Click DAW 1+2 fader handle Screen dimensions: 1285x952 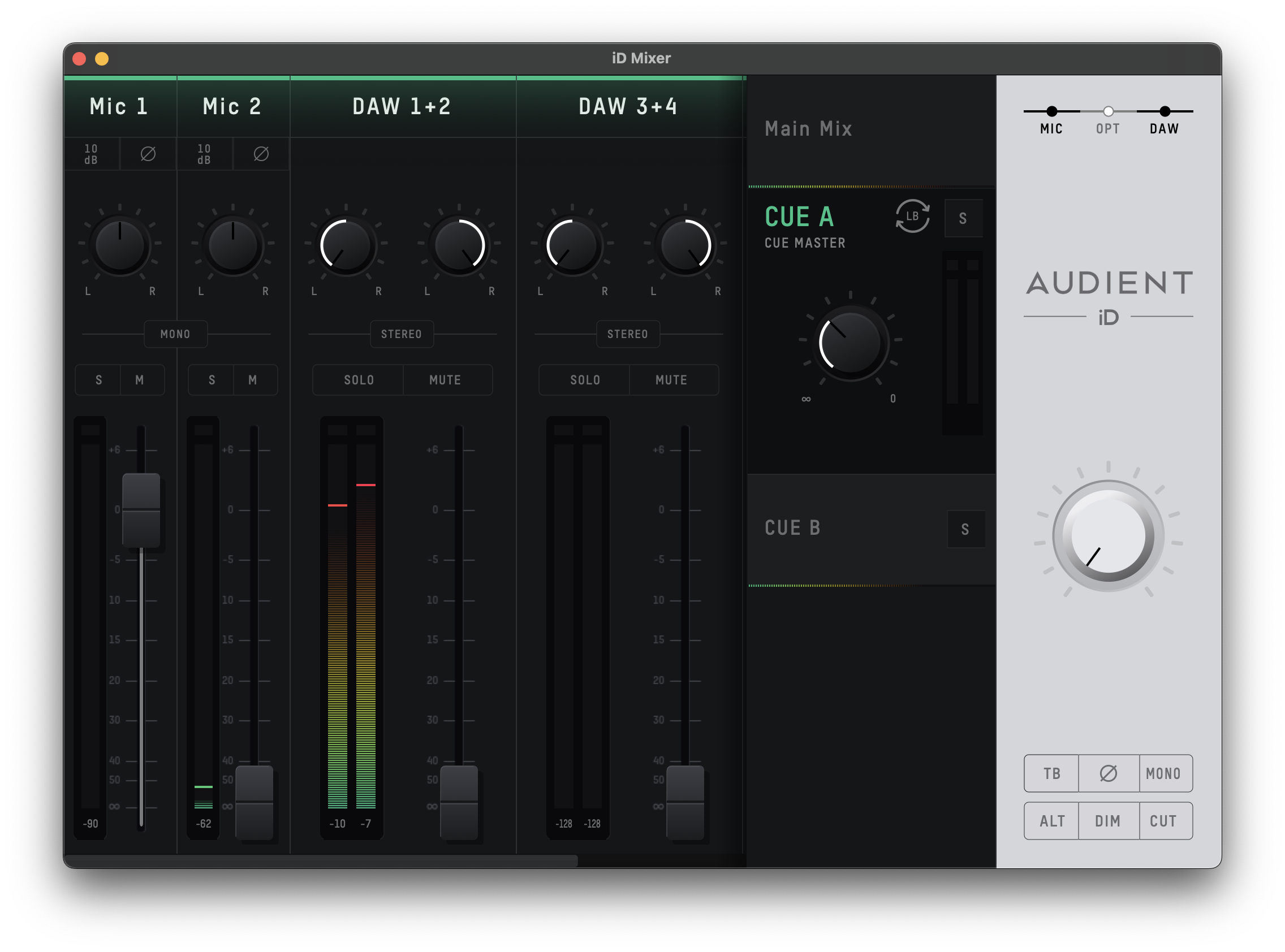(459, 802)
